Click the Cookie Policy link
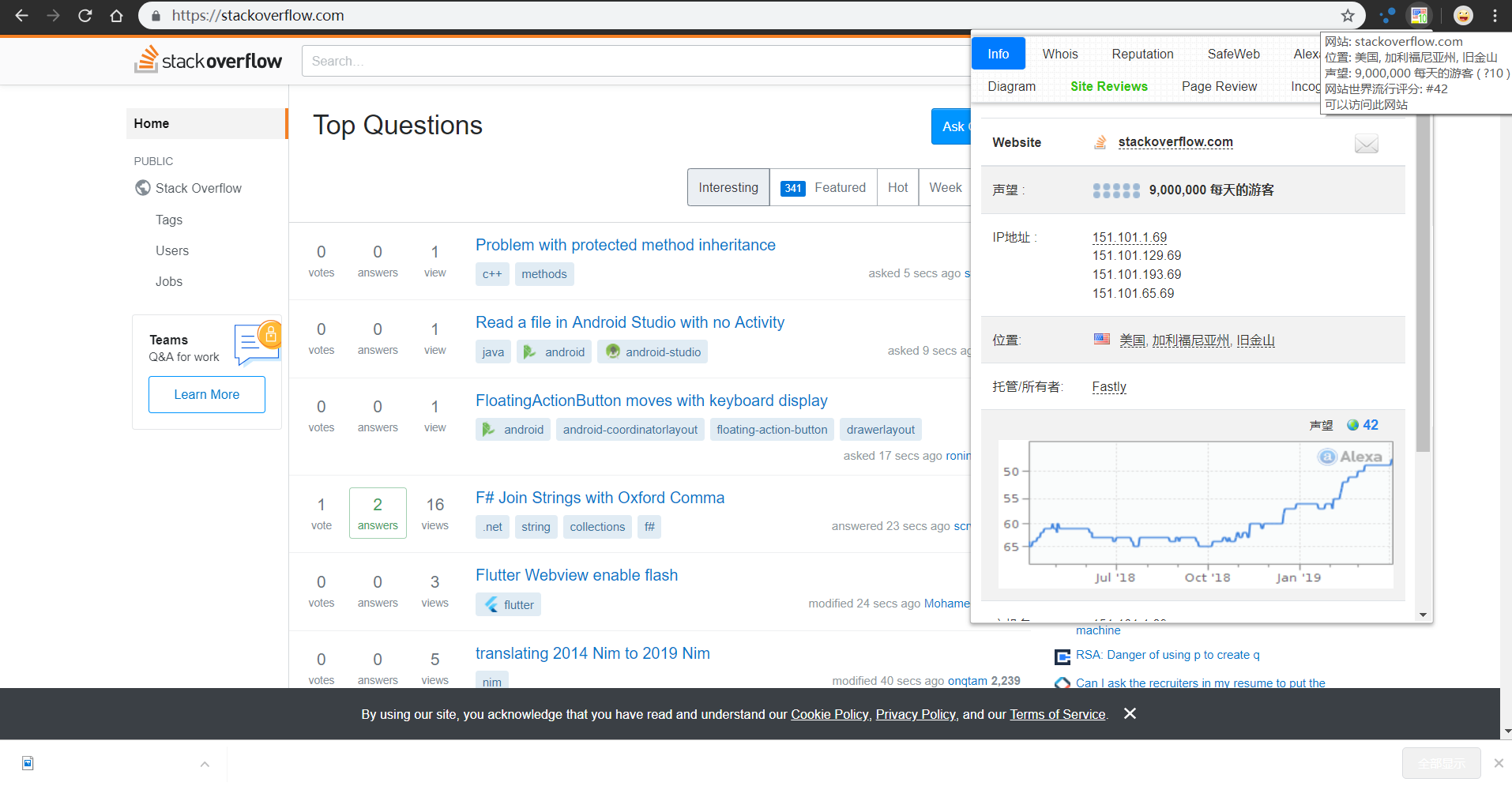 click(829, 714)
